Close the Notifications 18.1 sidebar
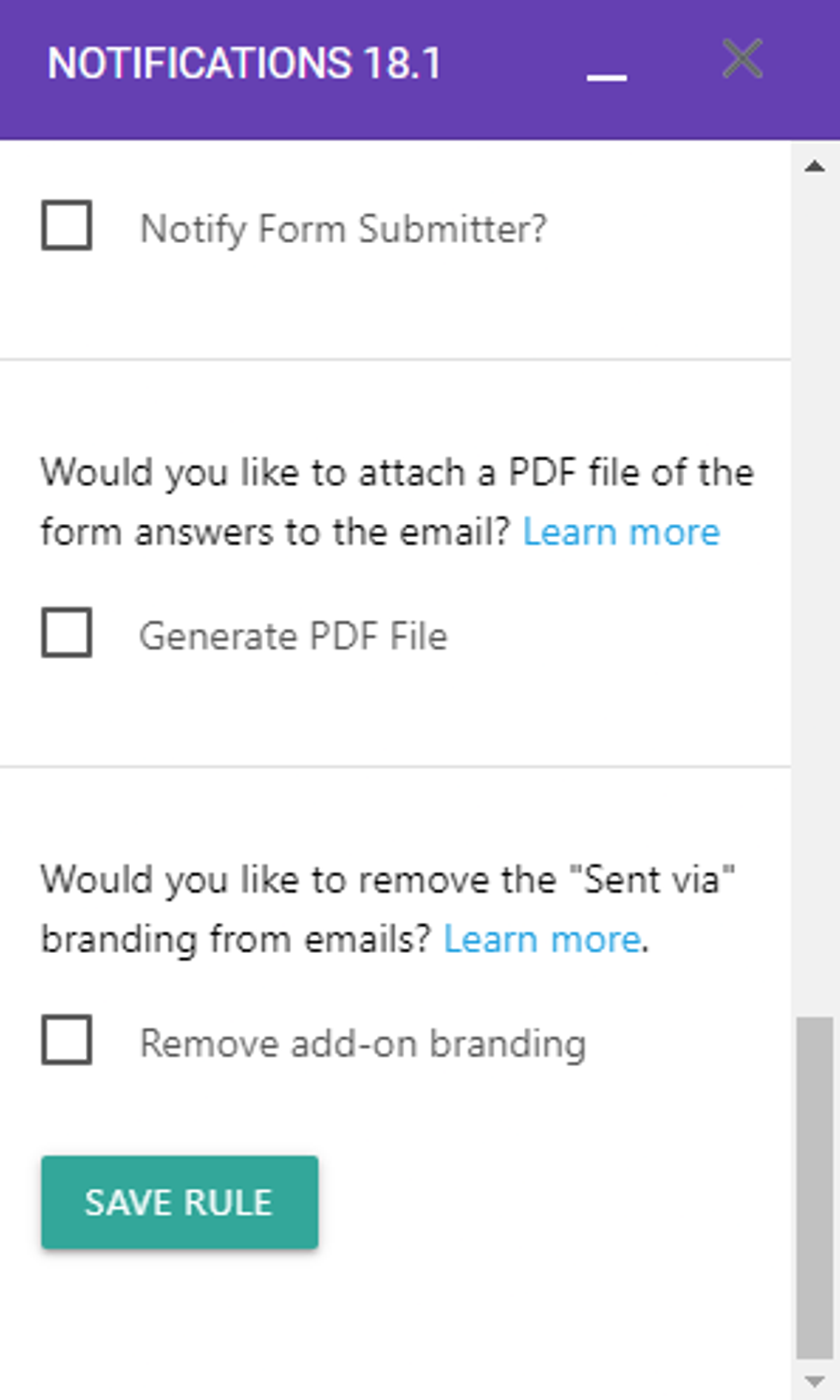Viewport: 840px width, 1400px height. (x=742, y=58)
